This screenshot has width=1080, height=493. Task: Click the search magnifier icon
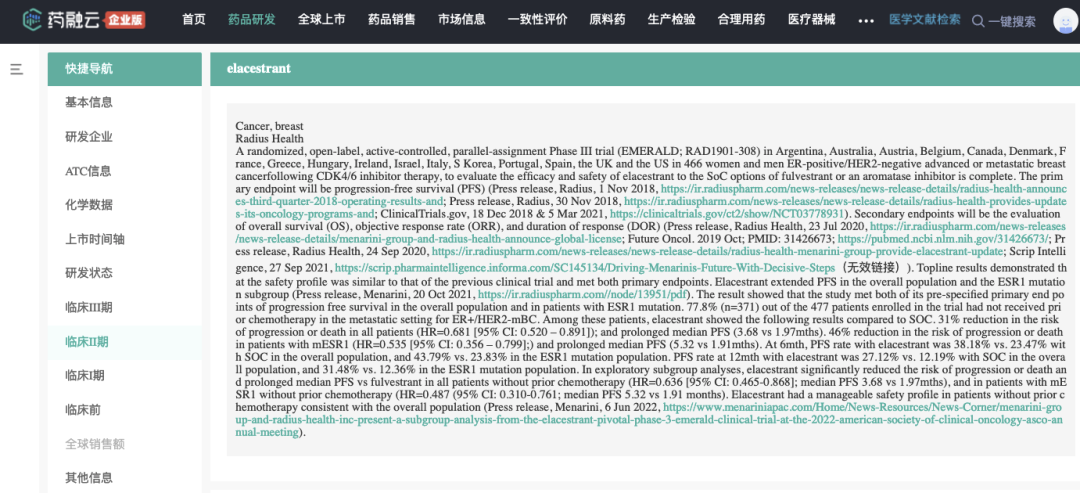coord(978,21)
